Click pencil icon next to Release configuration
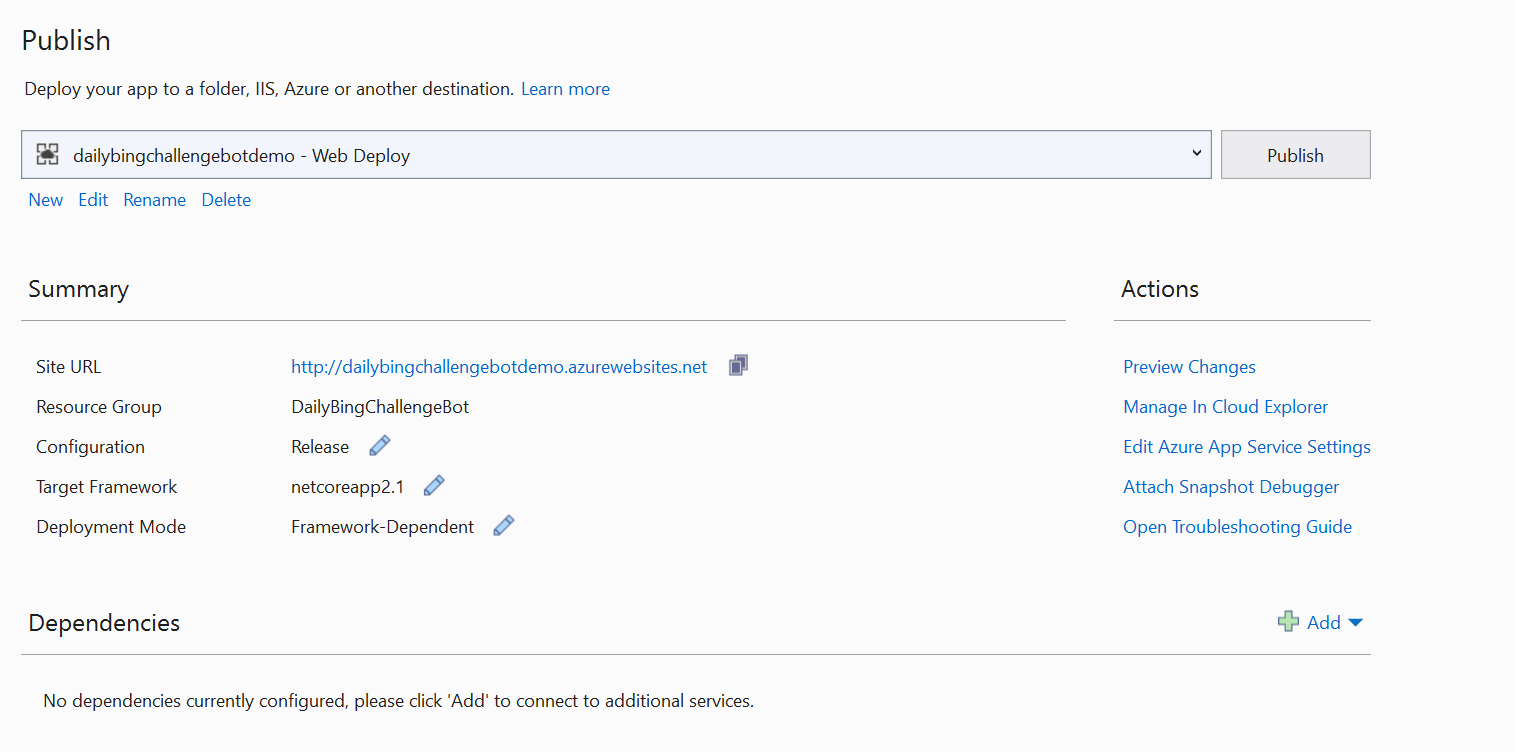The width and height of the screenshot is (1514, 752). (x=379, y=446)
